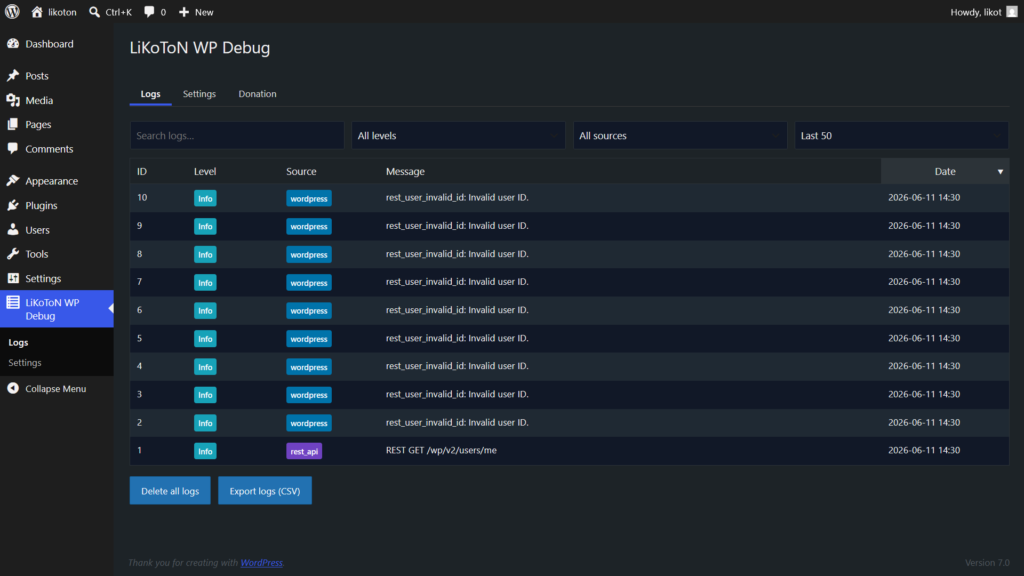This screenshot has height=576, width=1024.
Task: Click the wordpress source badge in row 9
Action: (x=309, y=227)
